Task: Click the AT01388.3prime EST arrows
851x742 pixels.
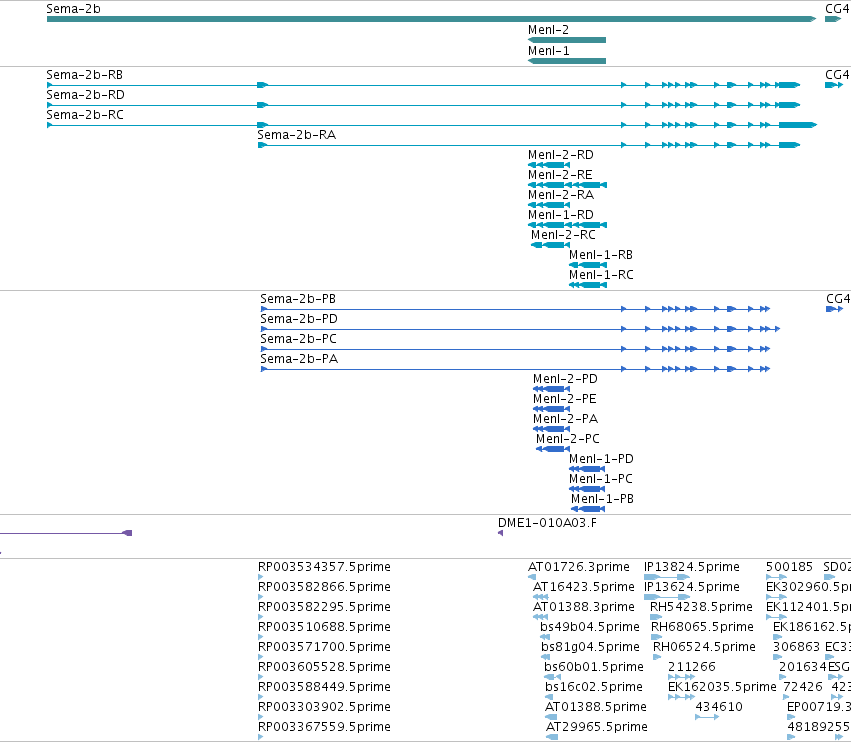Action: [541, 617]
